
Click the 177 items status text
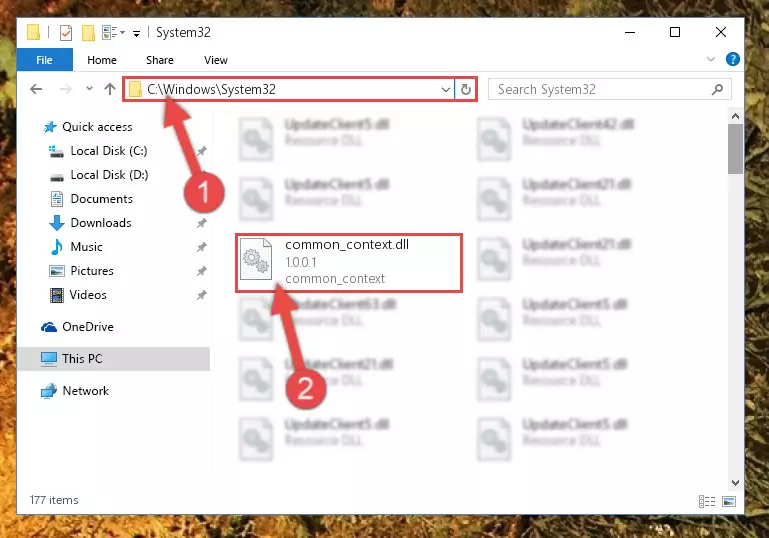[54, 500]
